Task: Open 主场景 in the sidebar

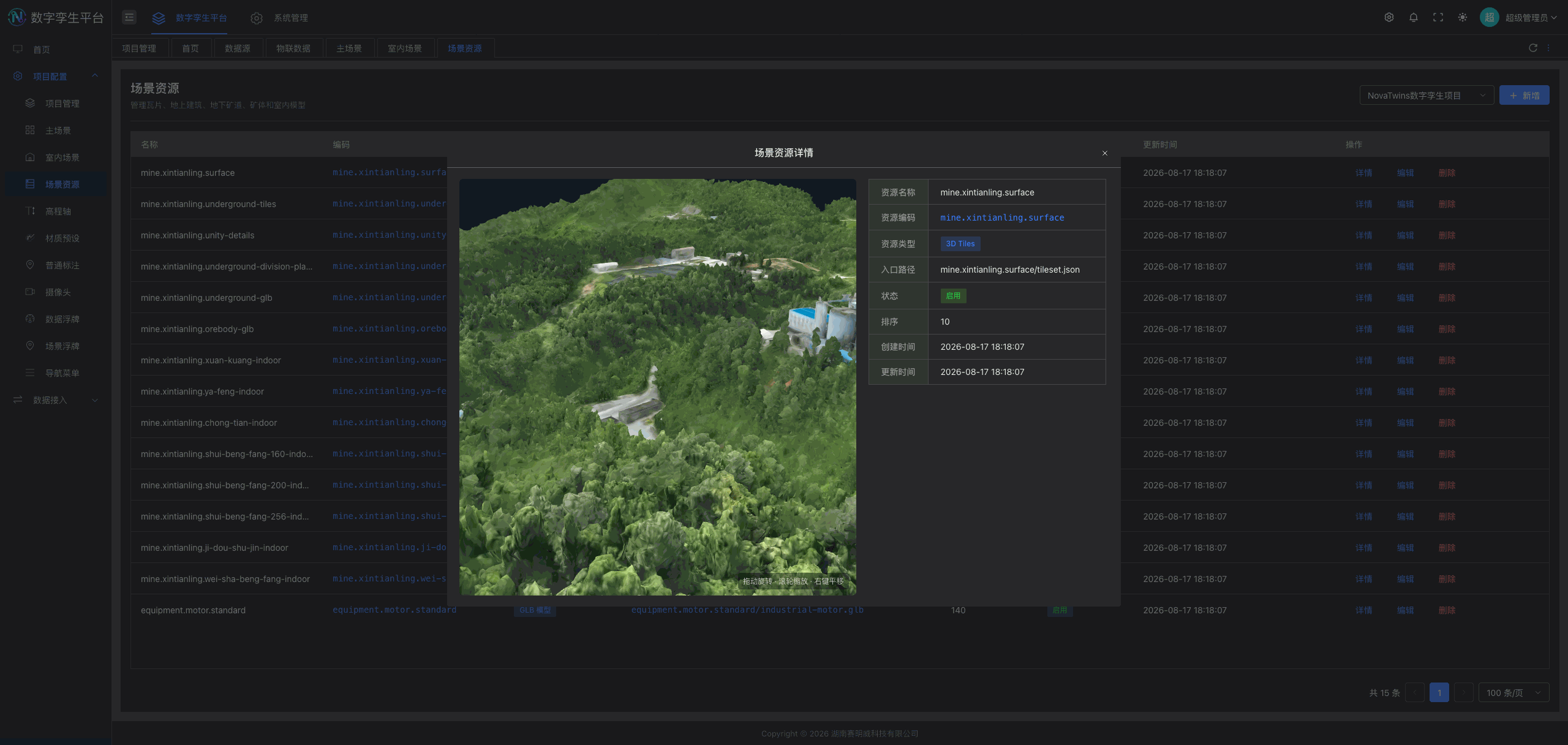Action: point(56,130)
